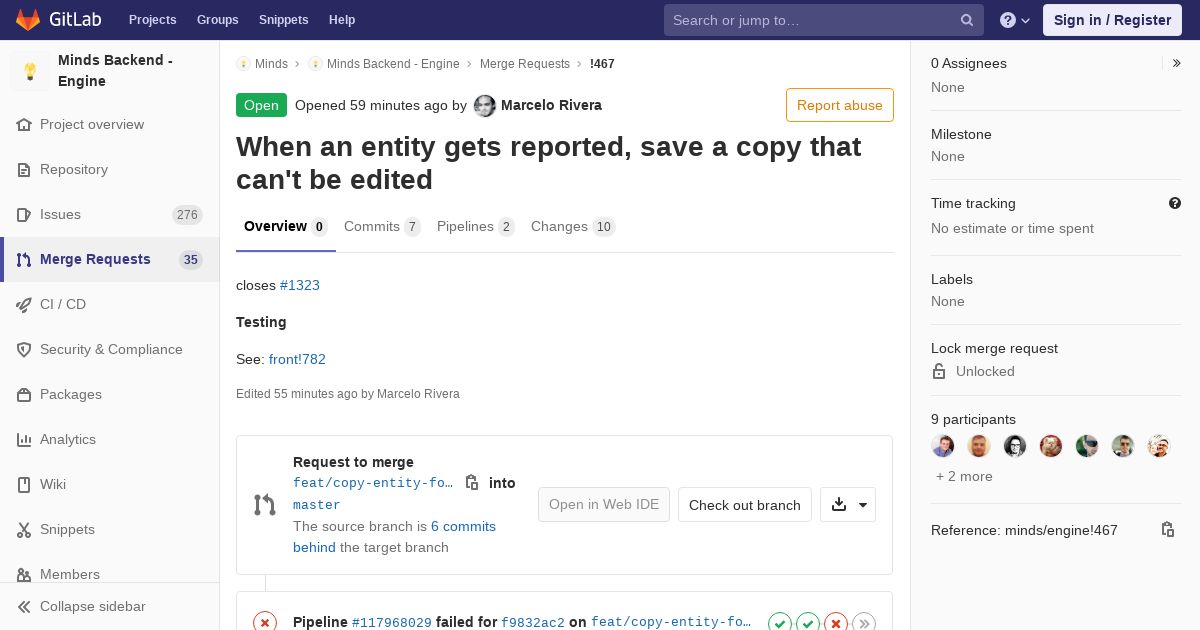Click the Check out branch button
Screen dimensions: 1200x630
(x=744, y=505)
